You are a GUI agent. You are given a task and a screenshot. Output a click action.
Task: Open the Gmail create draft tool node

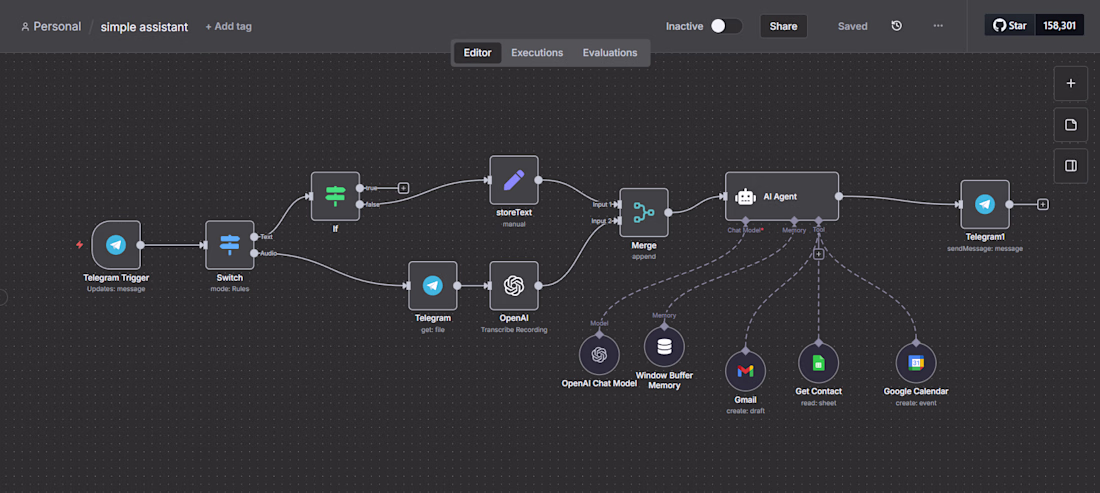pyautogui.click(x=745, y=371)
